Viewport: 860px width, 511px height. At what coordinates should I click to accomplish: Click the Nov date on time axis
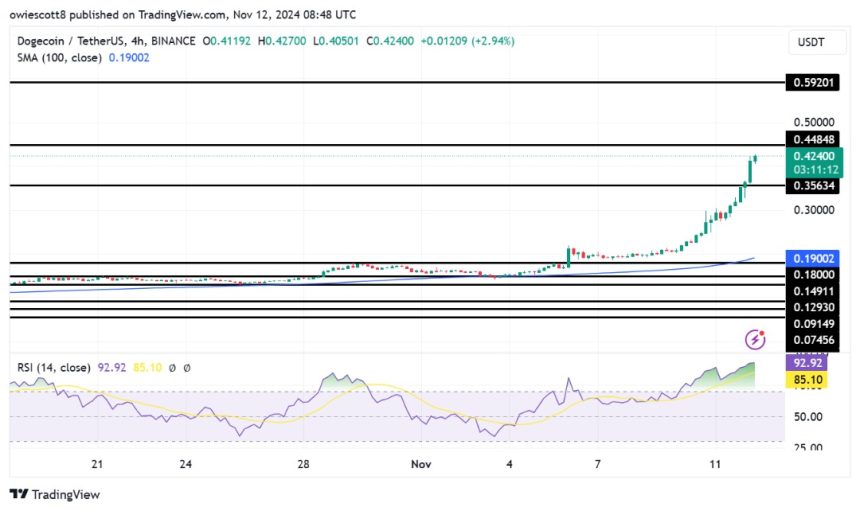pos(421,465)
